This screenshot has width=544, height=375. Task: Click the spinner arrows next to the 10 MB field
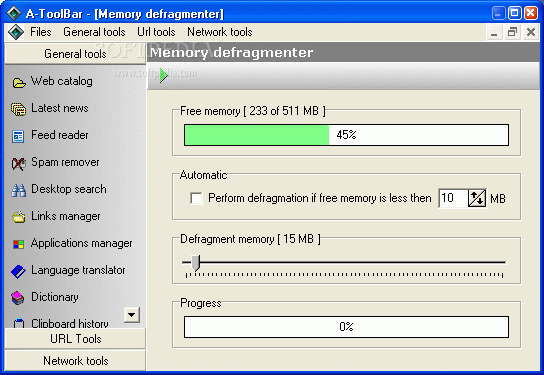click(477, 198)
